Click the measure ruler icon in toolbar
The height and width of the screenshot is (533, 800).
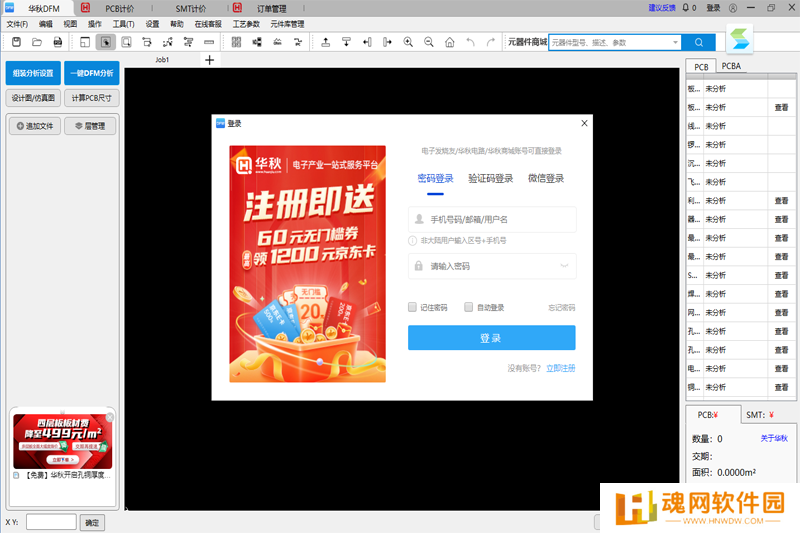point(209,42)
